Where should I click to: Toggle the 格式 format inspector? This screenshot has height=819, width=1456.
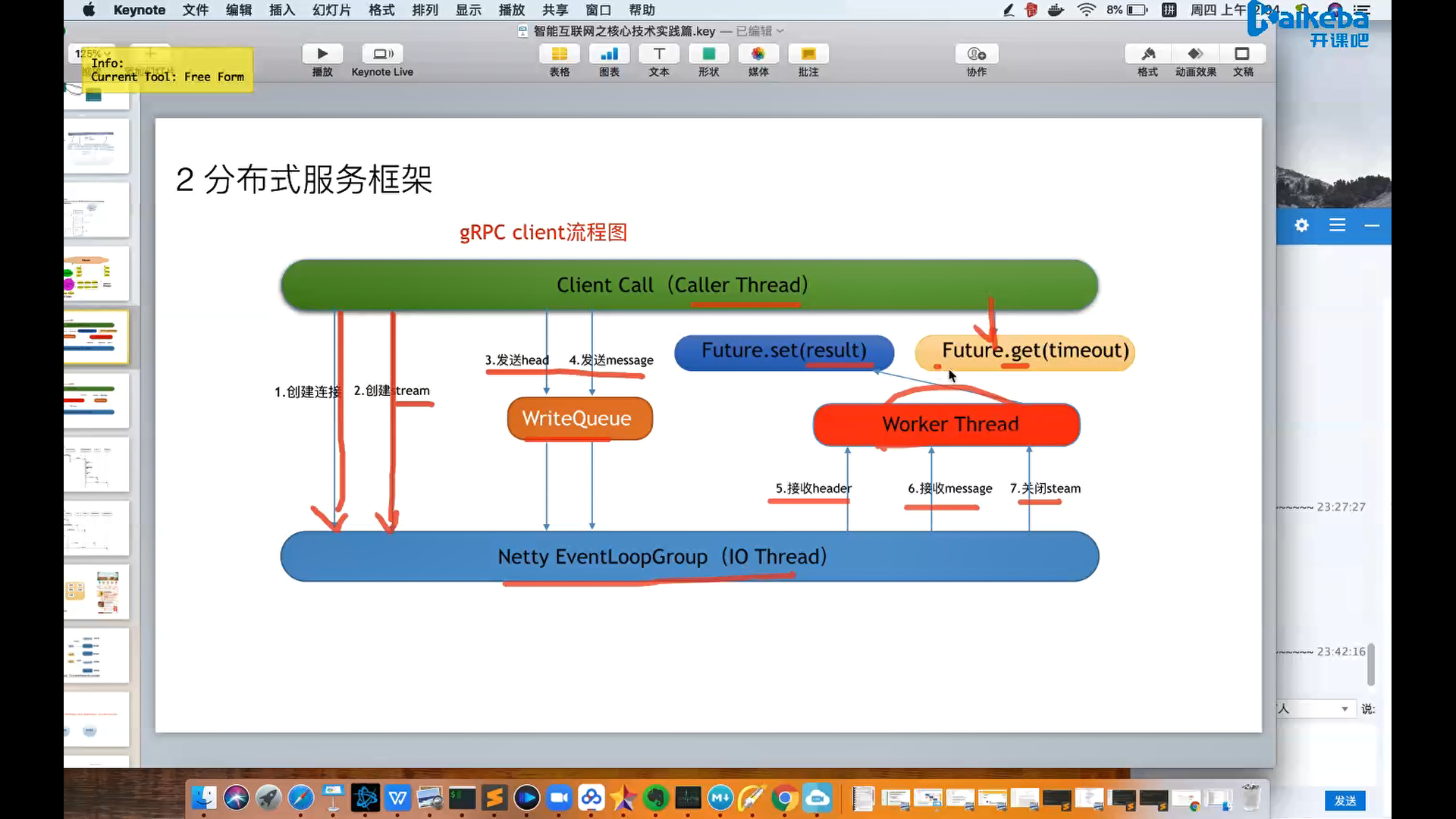coord(1147,54)
